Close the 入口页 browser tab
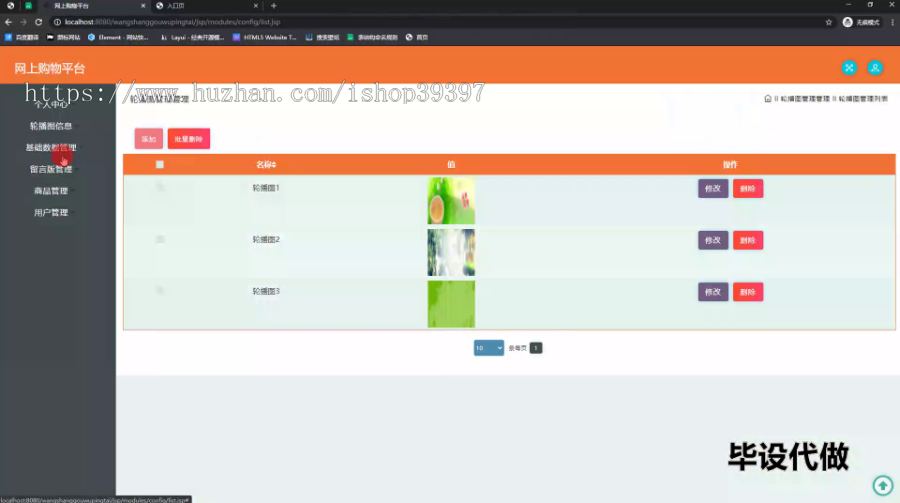Viewport: 900px width, 503px height. 255,6
